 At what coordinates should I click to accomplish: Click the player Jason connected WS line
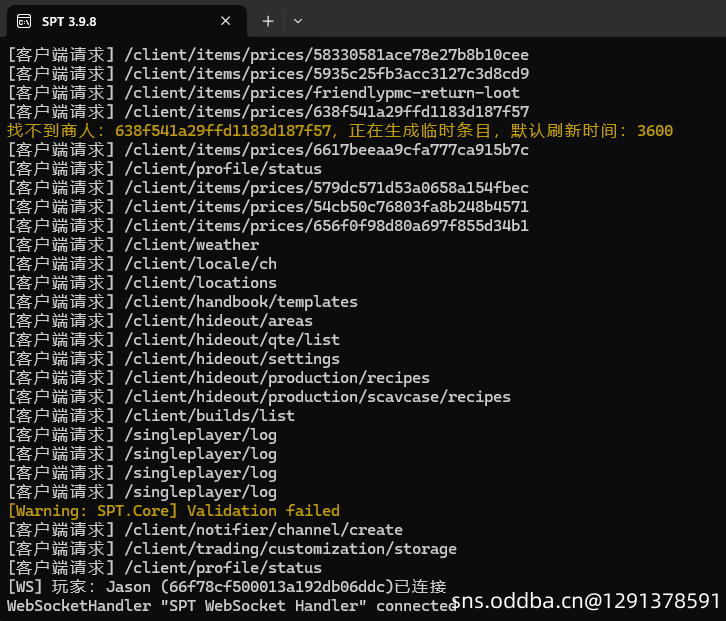coord(227,587)
